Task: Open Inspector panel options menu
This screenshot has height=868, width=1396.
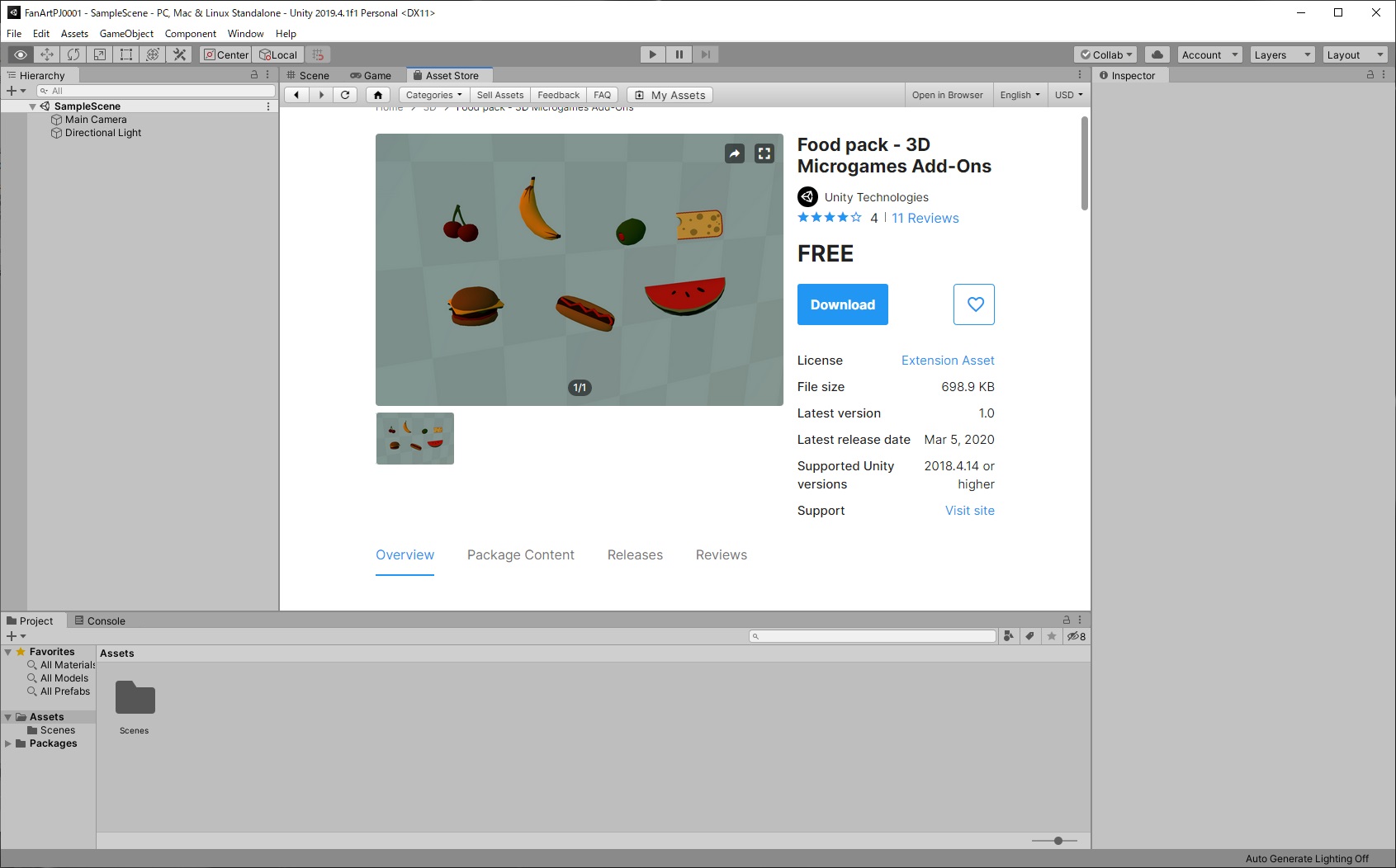Action: [1384, 74]
